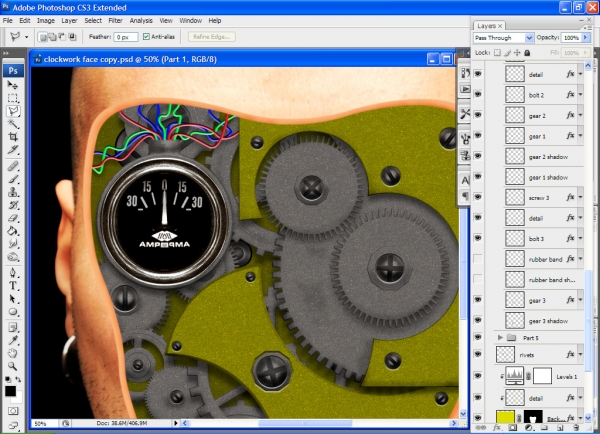
Task: Select the Hand tool
Action: click(13, 353)
